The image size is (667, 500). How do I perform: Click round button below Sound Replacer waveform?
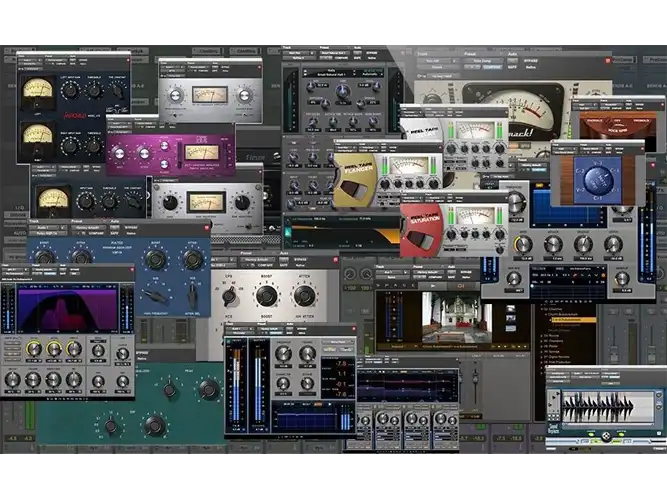606,436
